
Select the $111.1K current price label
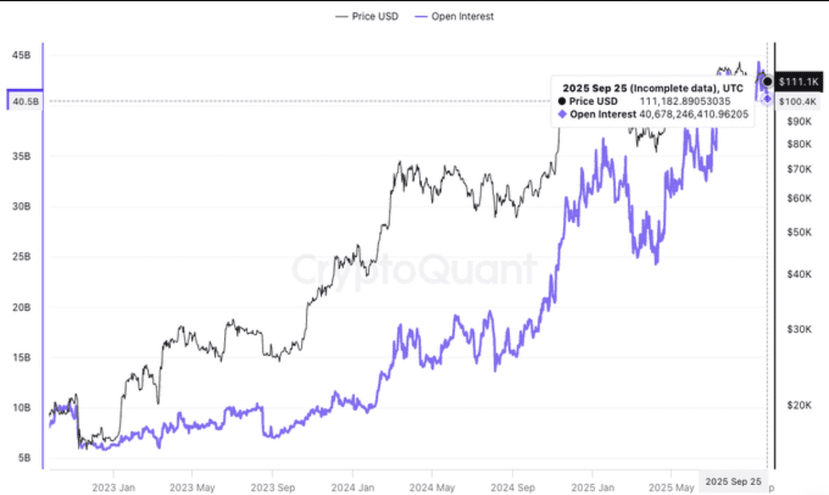tap(798, 80)
